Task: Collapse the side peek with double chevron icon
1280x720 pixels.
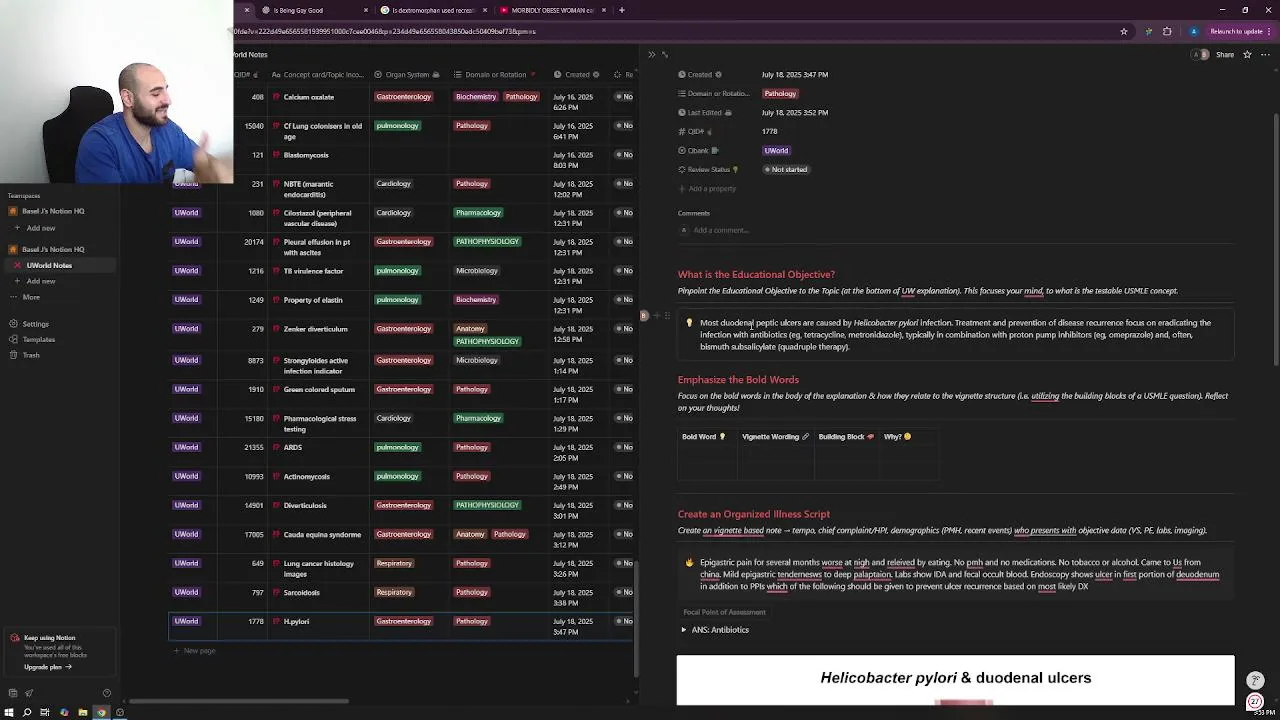Action: click(x=651, y=55)
